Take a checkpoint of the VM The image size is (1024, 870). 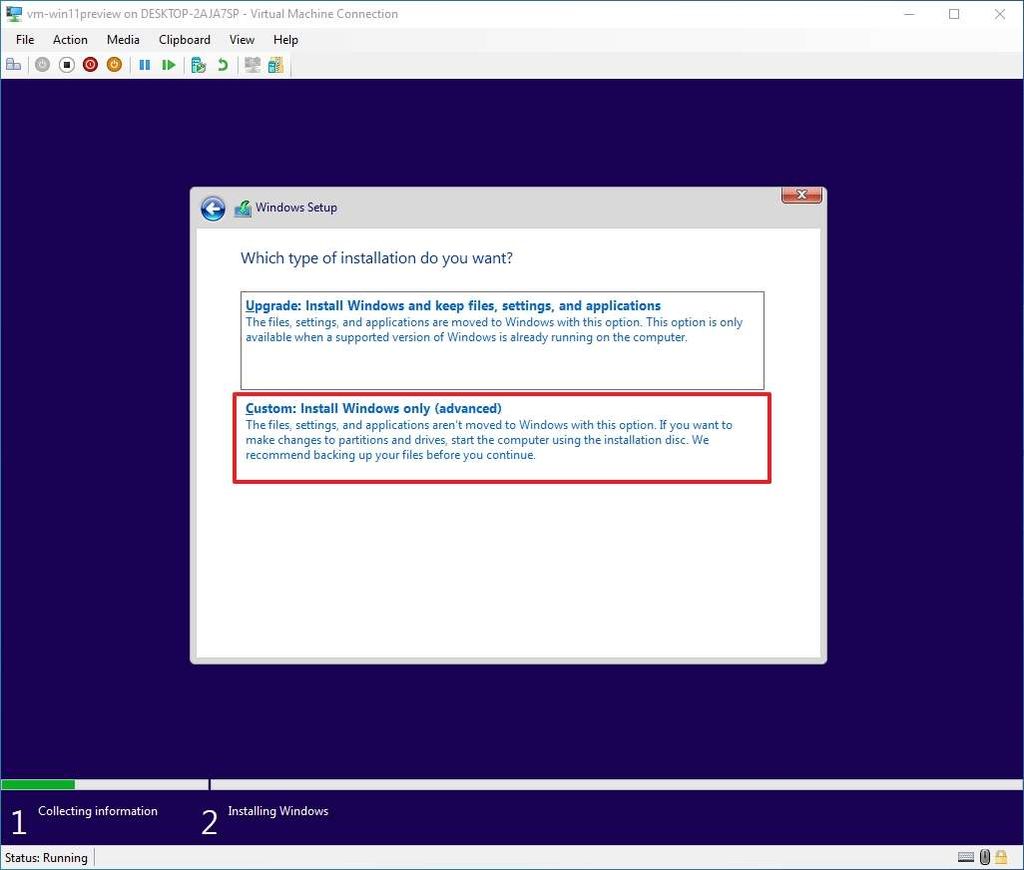click(x=198, y=64)
